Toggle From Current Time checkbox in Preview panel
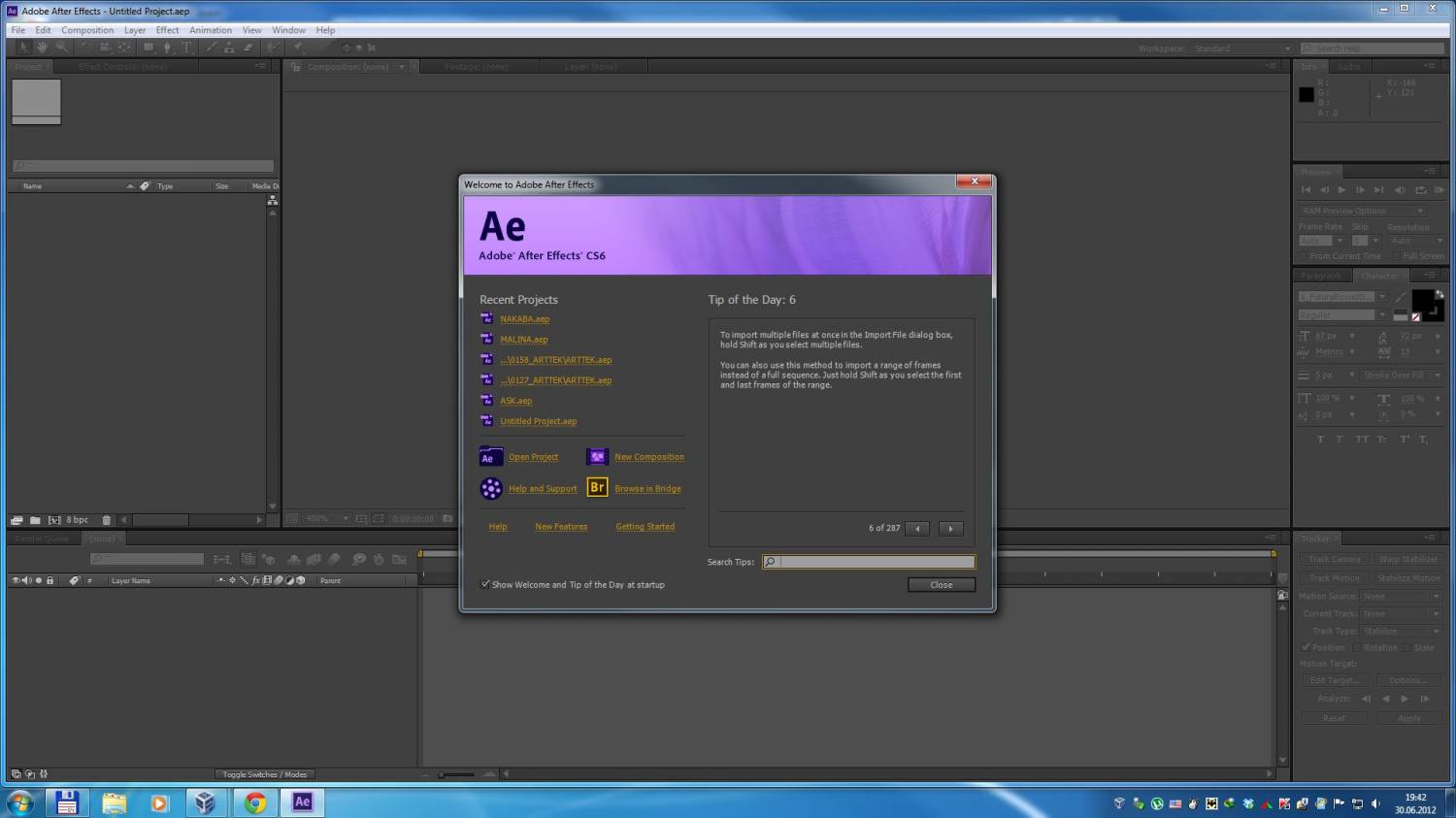This screenshot has width=1456, height=818. [1303, 256]
